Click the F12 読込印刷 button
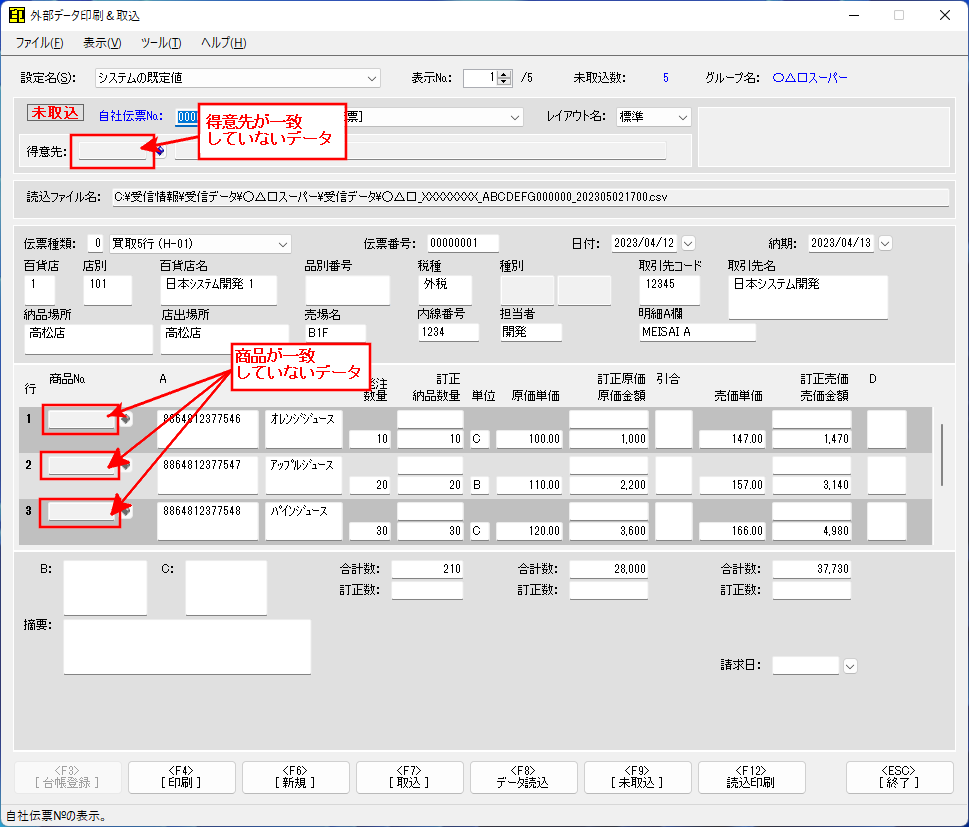969x827 pixels. pyautogui.click(x=751, y=777)
